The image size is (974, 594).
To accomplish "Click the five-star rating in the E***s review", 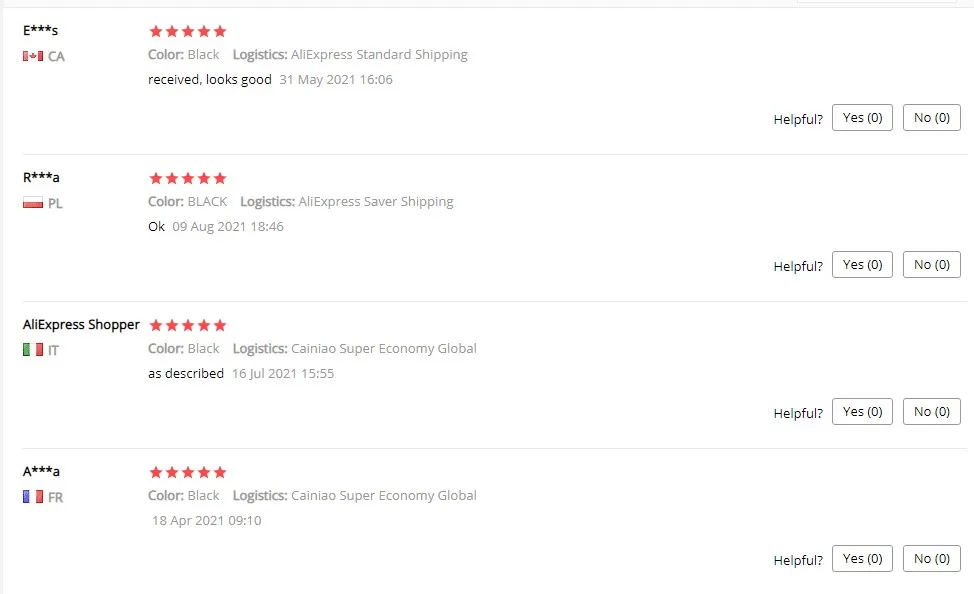I will tap(188, 31).
